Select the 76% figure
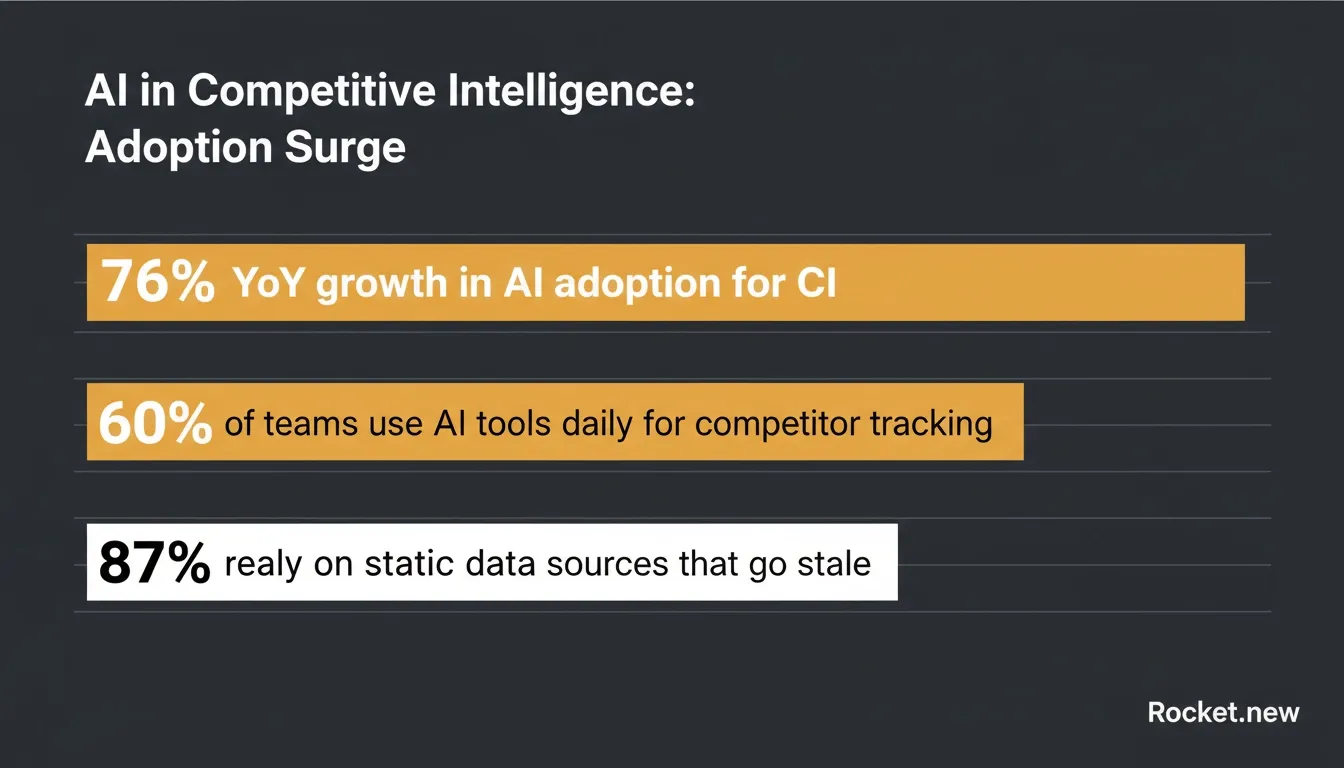 [158, 282]
